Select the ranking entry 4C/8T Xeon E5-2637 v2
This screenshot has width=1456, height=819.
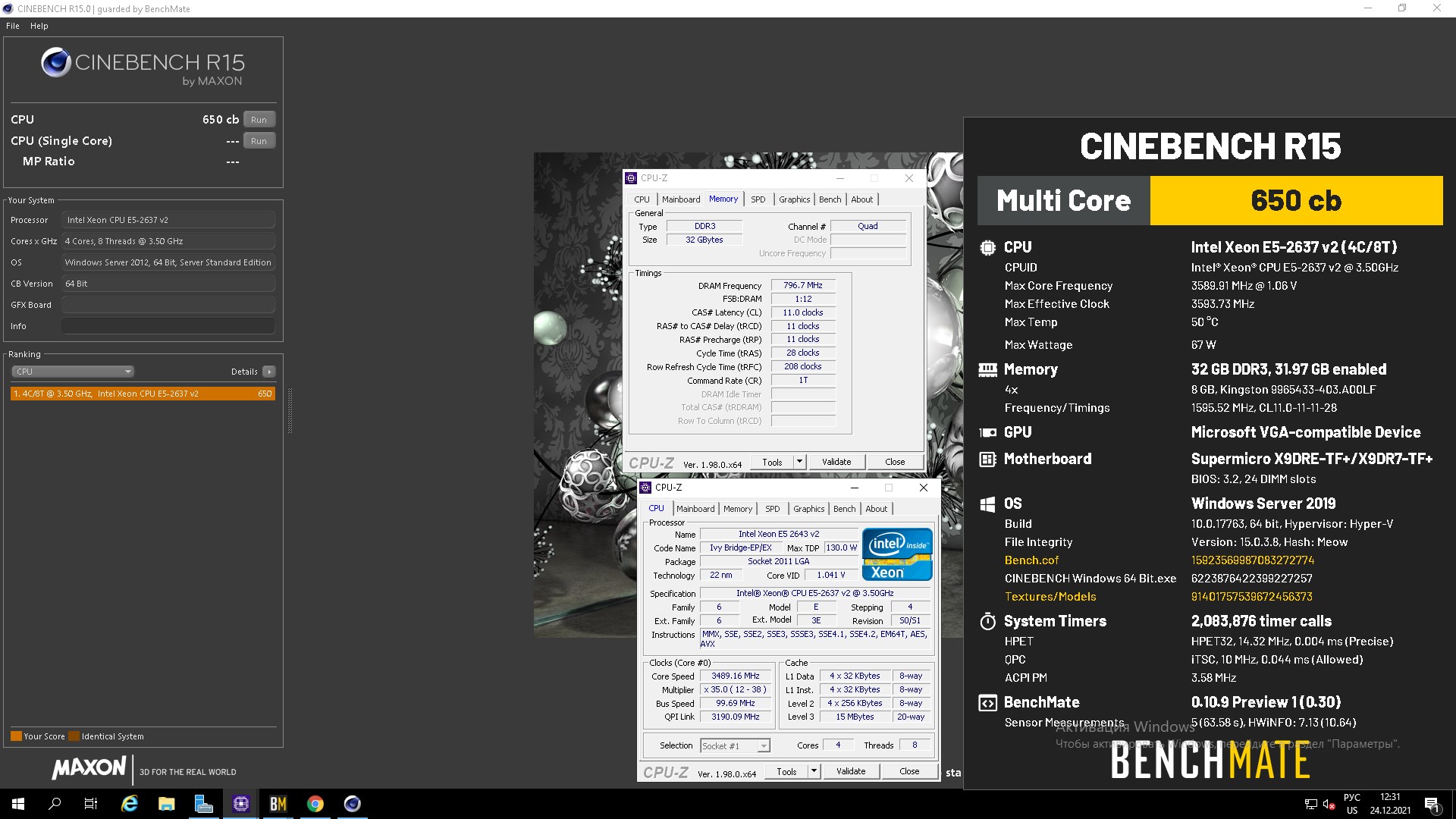(143, 394)
